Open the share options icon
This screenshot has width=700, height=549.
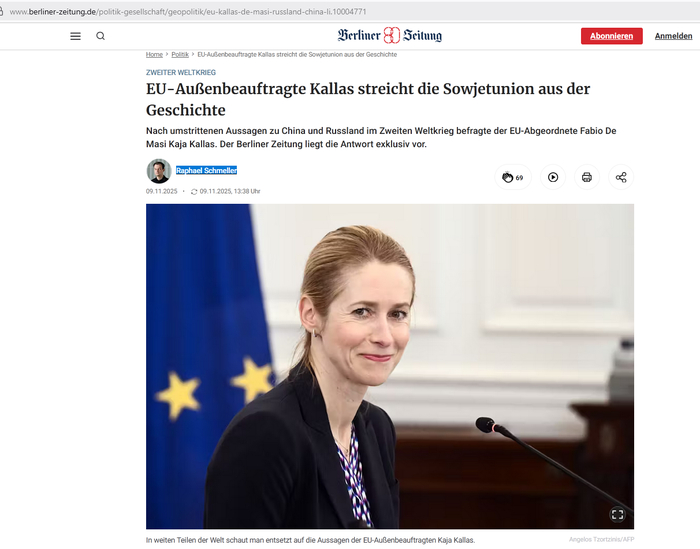621,177
